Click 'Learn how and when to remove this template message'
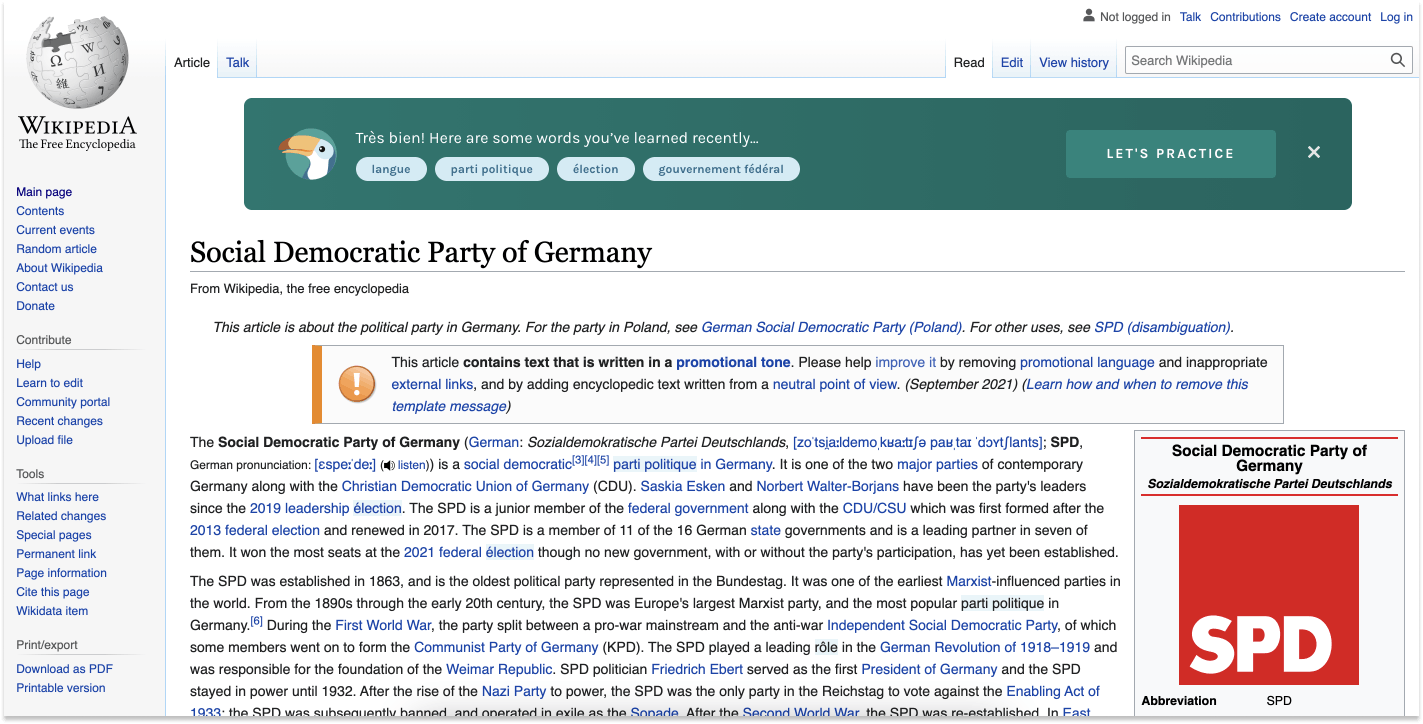Viewport: 1423px width, 724px height. (x=820, y=395)
